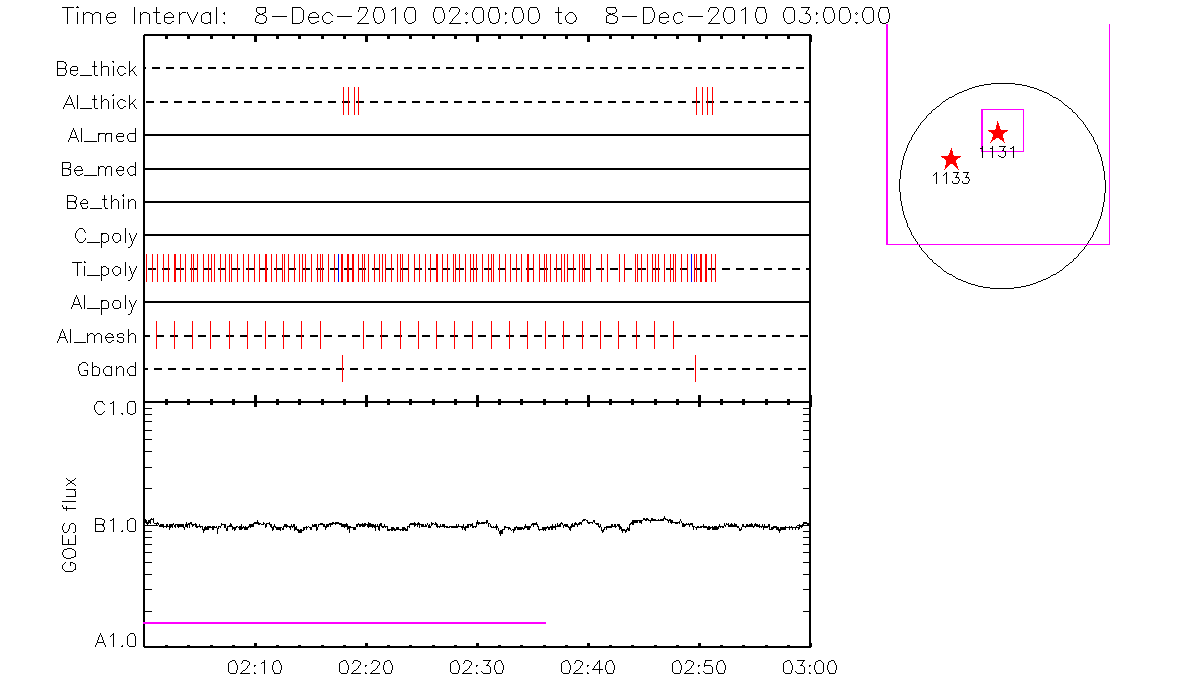Click the Al_thick filter label
The image size is (1200, 700).
pos(99,102)
